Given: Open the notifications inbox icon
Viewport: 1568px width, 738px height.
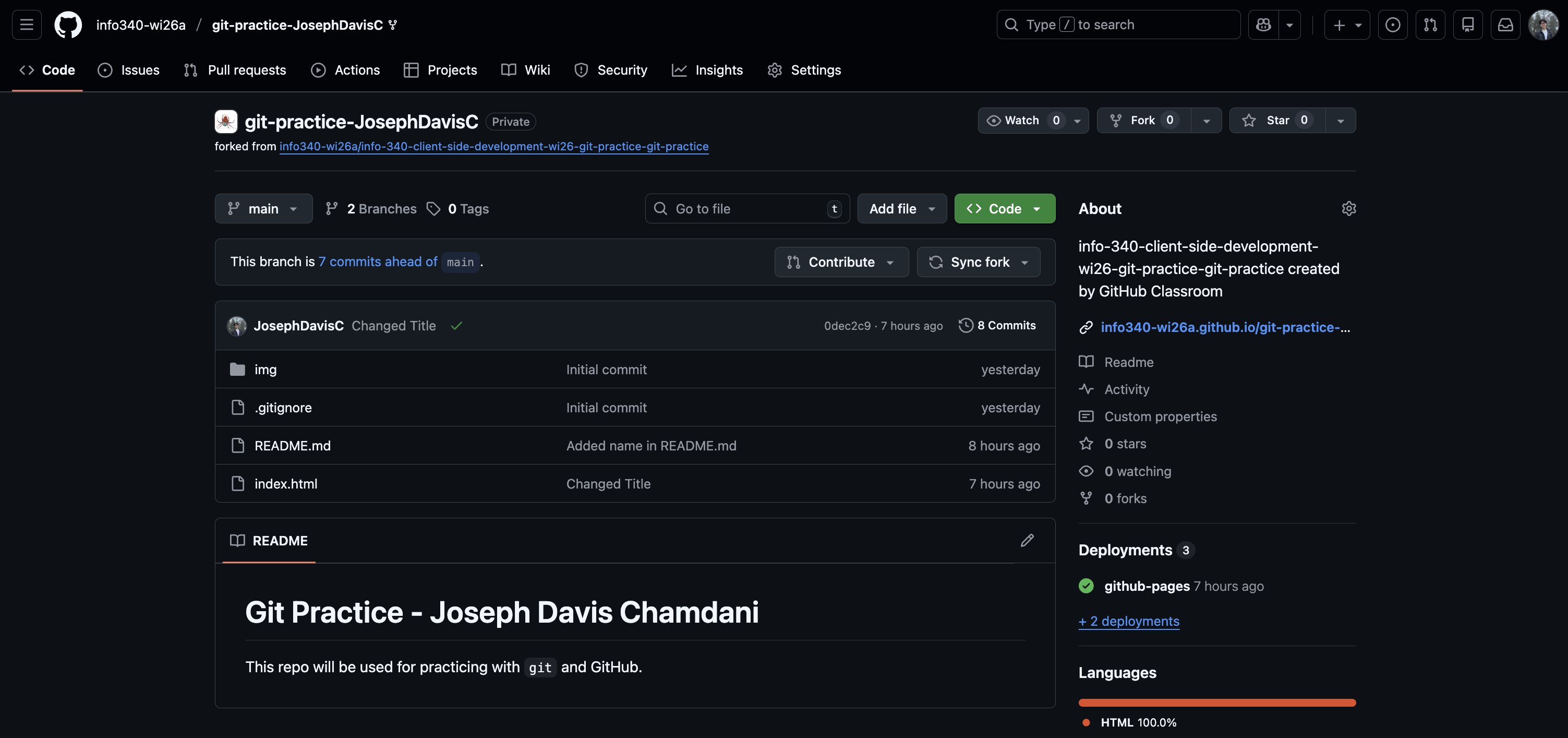Looking at the screenshot, I should pyautogui.click(x=1506, y=25).
